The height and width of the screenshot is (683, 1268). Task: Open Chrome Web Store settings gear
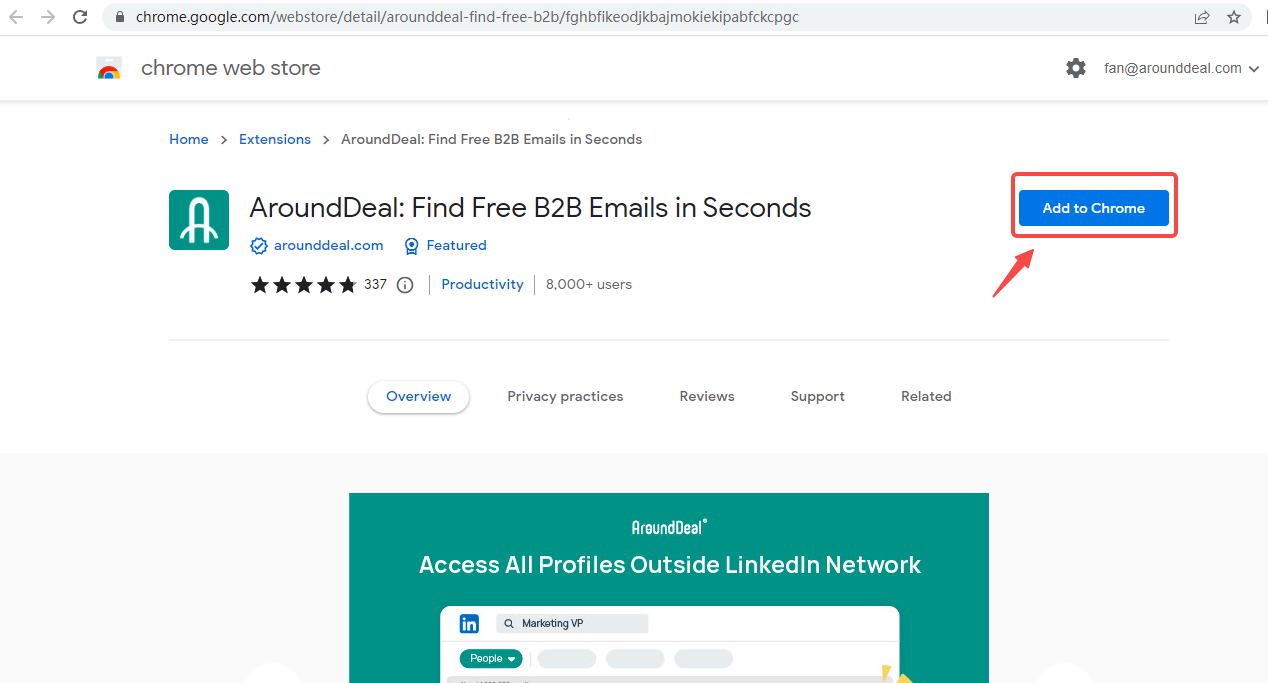tap(1076, 68)
